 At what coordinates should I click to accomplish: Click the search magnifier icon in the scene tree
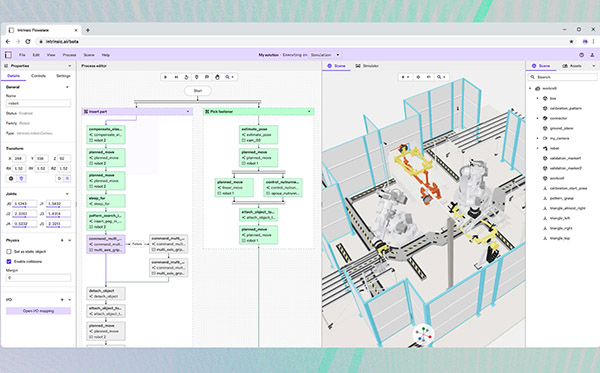click(x=532, y=77)
